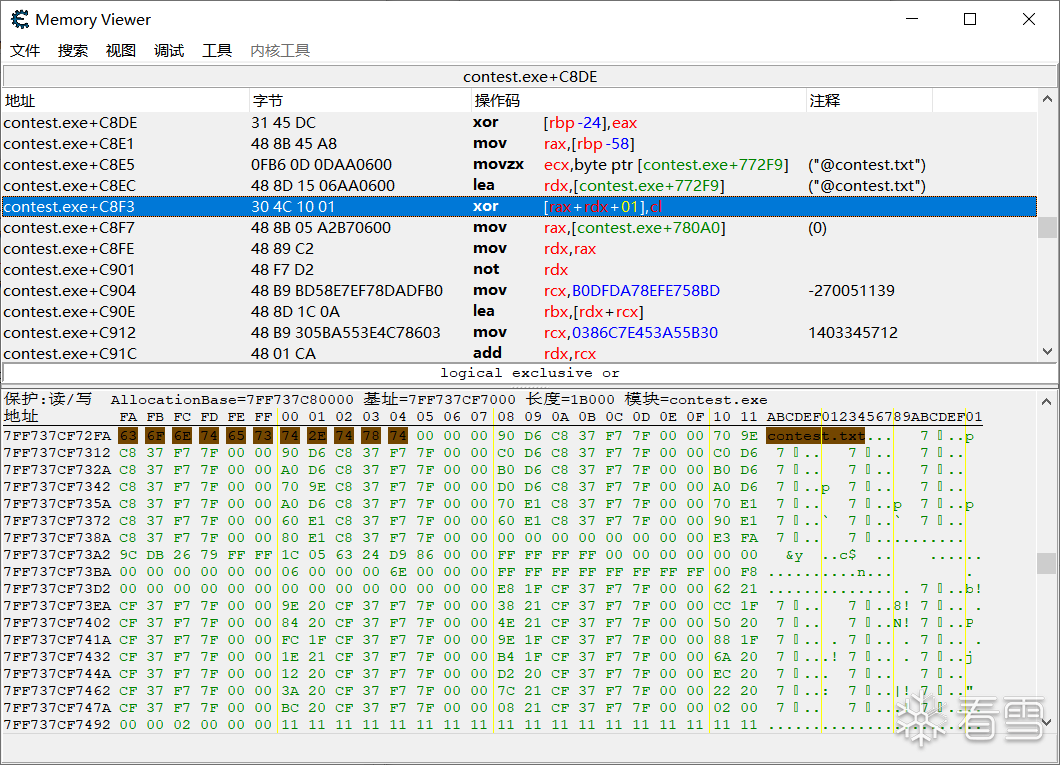The image size is (1060, 765).
Task: Open the 文件 menu
Action: point(25,50)
